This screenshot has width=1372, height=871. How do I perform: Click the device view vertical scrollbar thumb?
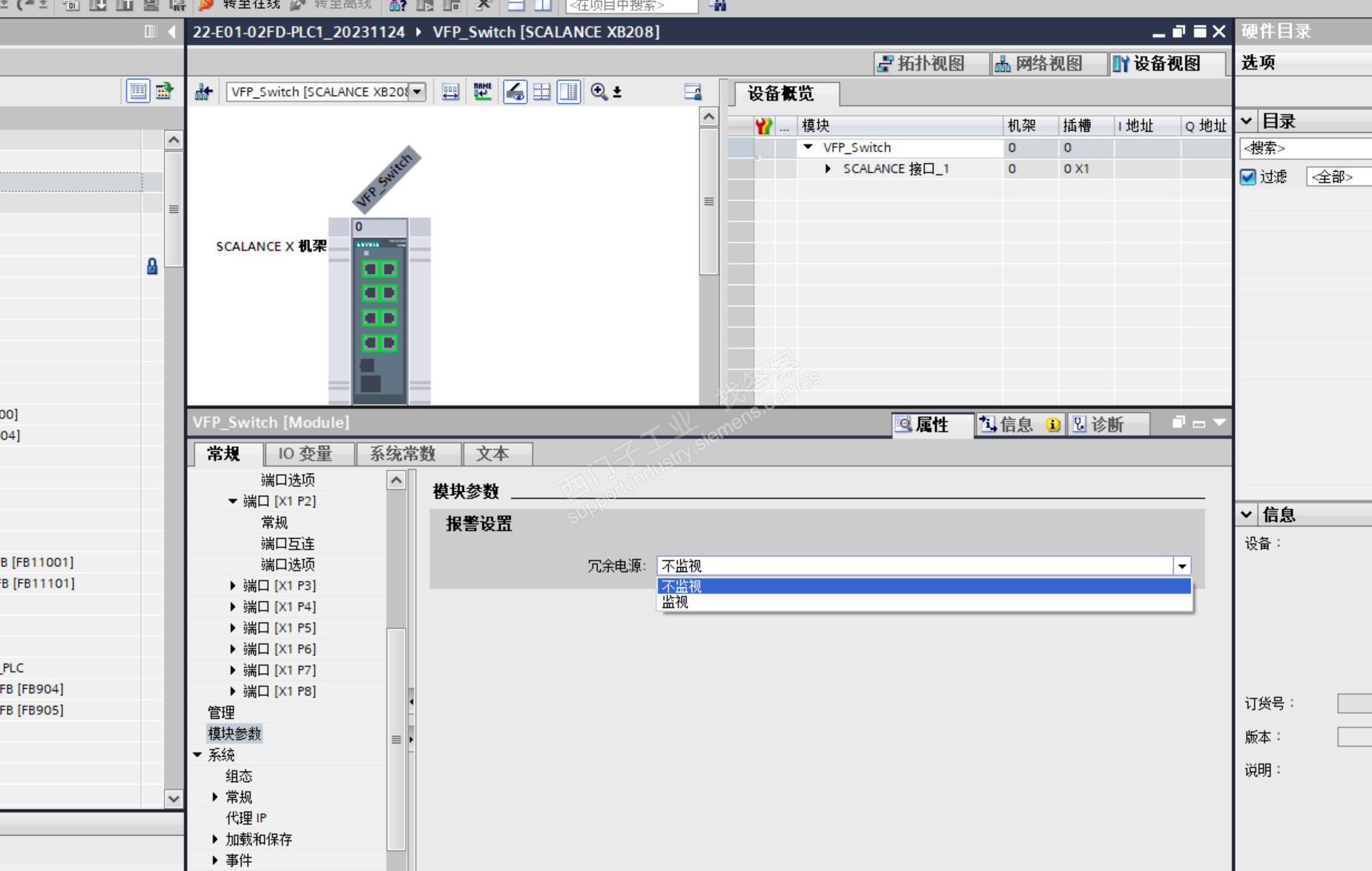709,202
